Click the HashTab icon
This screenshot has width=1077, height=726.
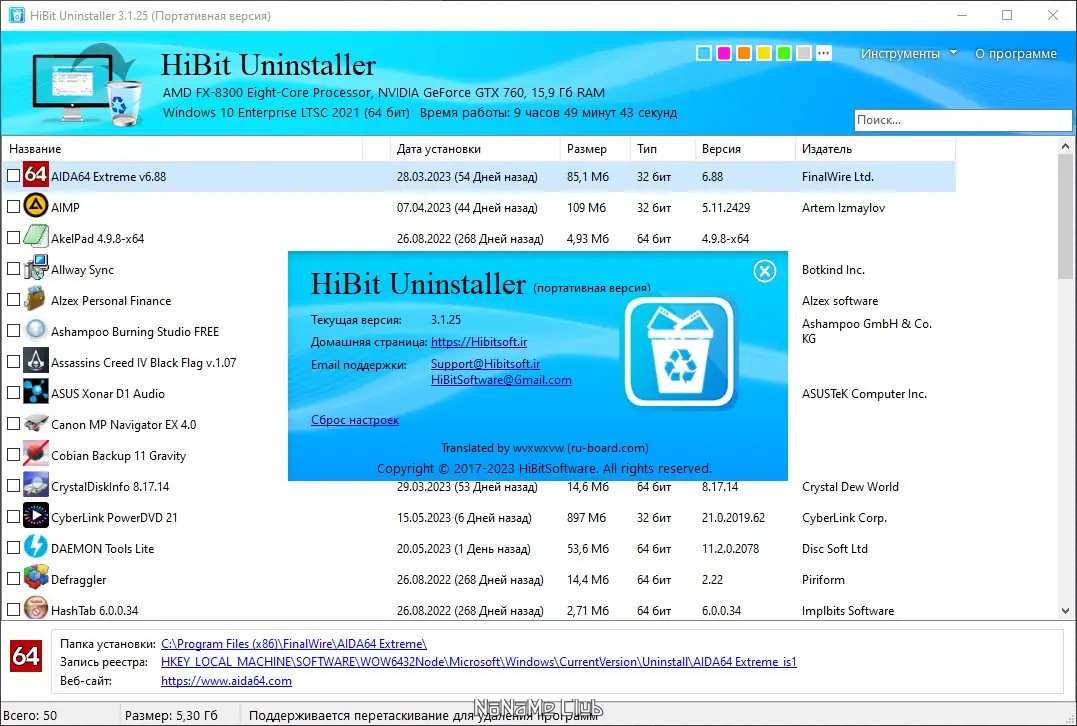click(x=36, y=608)
